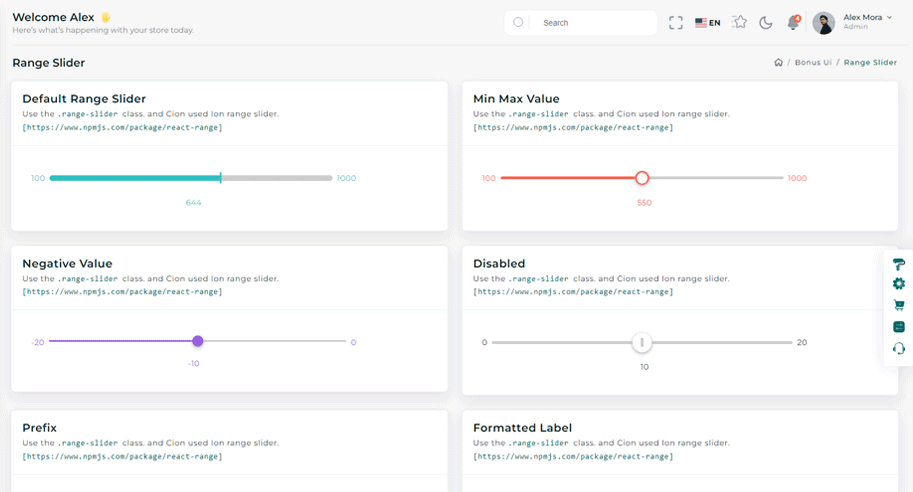Image resolution: width=913 pixels, height=492 pixels.
Task: Click the headset support icon
Action: click(x=898, y=348)
